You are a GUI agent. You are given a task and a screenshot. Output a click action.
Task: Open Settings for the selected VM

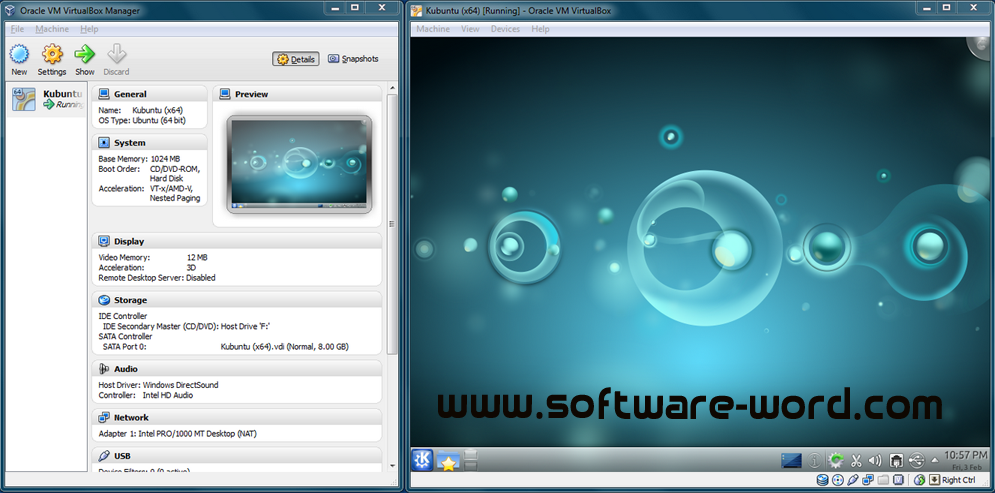pos(51,60)
